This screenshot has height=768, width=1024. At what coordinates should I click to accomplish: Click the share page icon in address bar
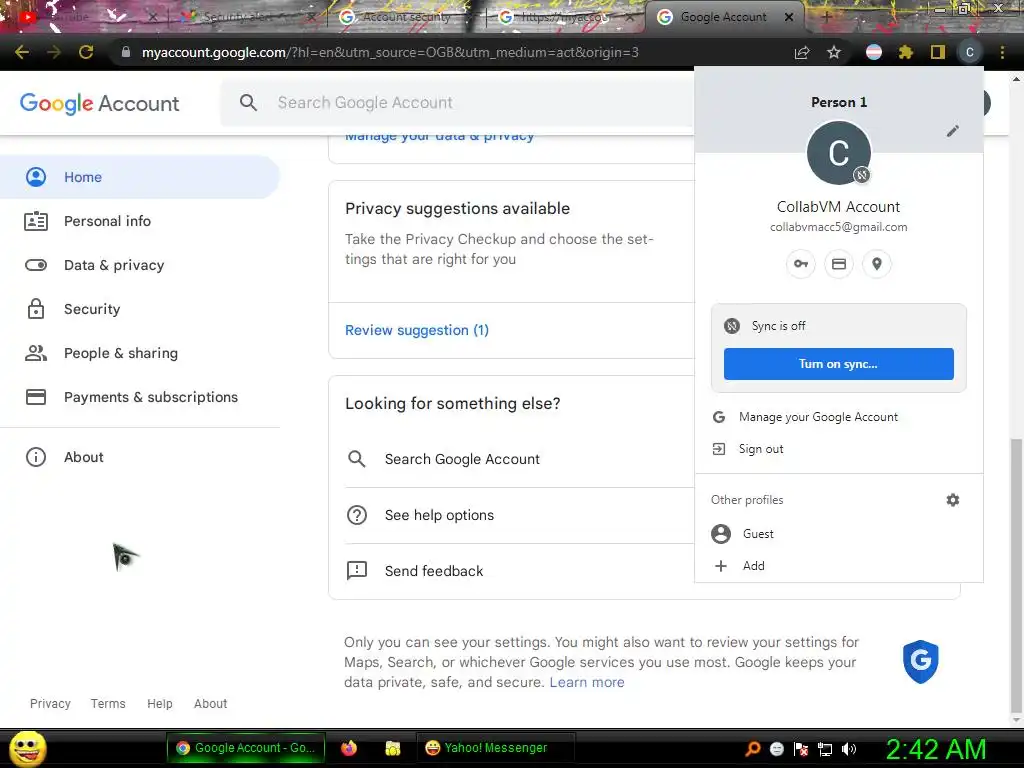[802, 52]
